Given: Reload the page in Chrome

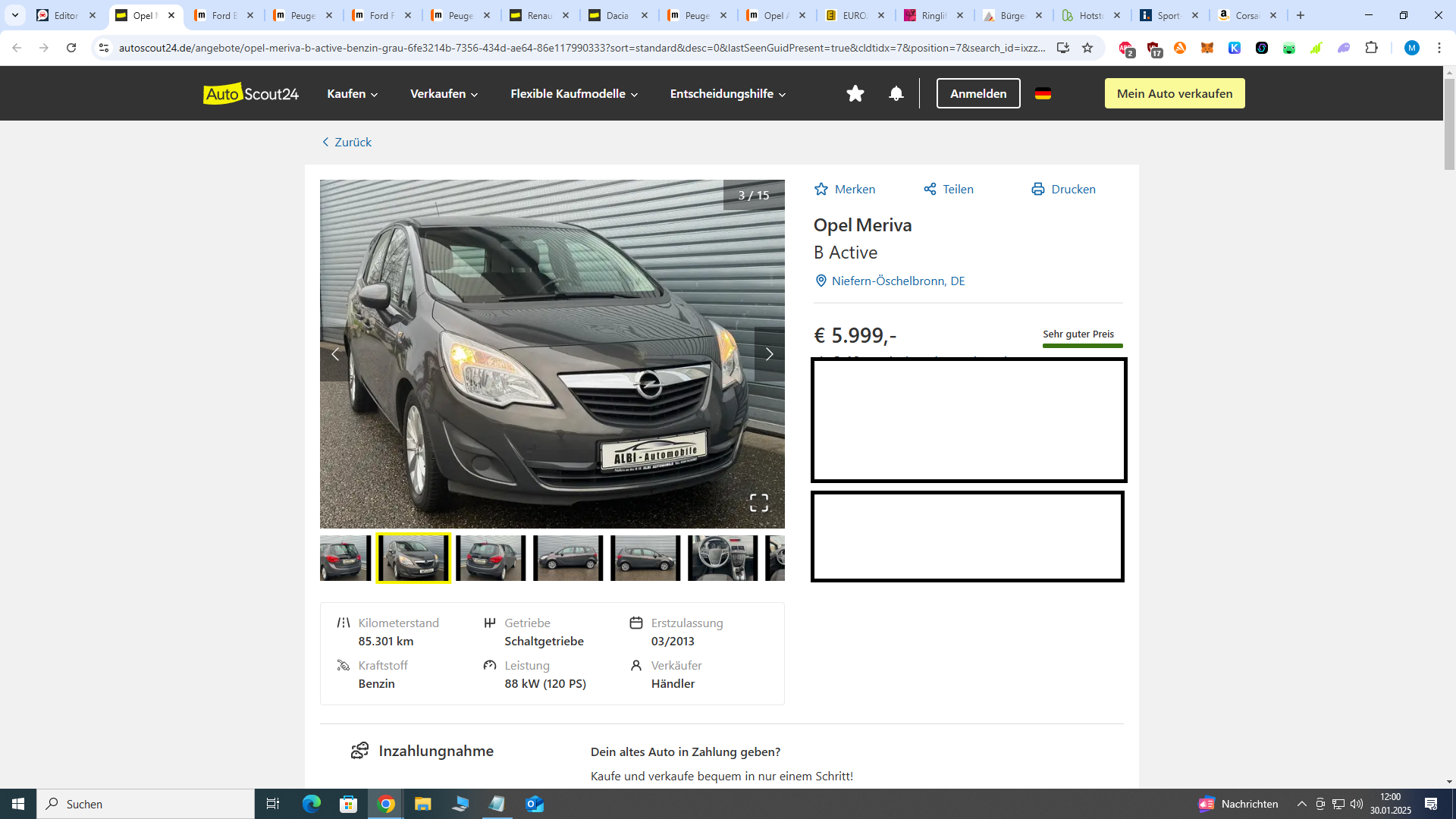Looking at the screenshot, I should tap(71, 48).
